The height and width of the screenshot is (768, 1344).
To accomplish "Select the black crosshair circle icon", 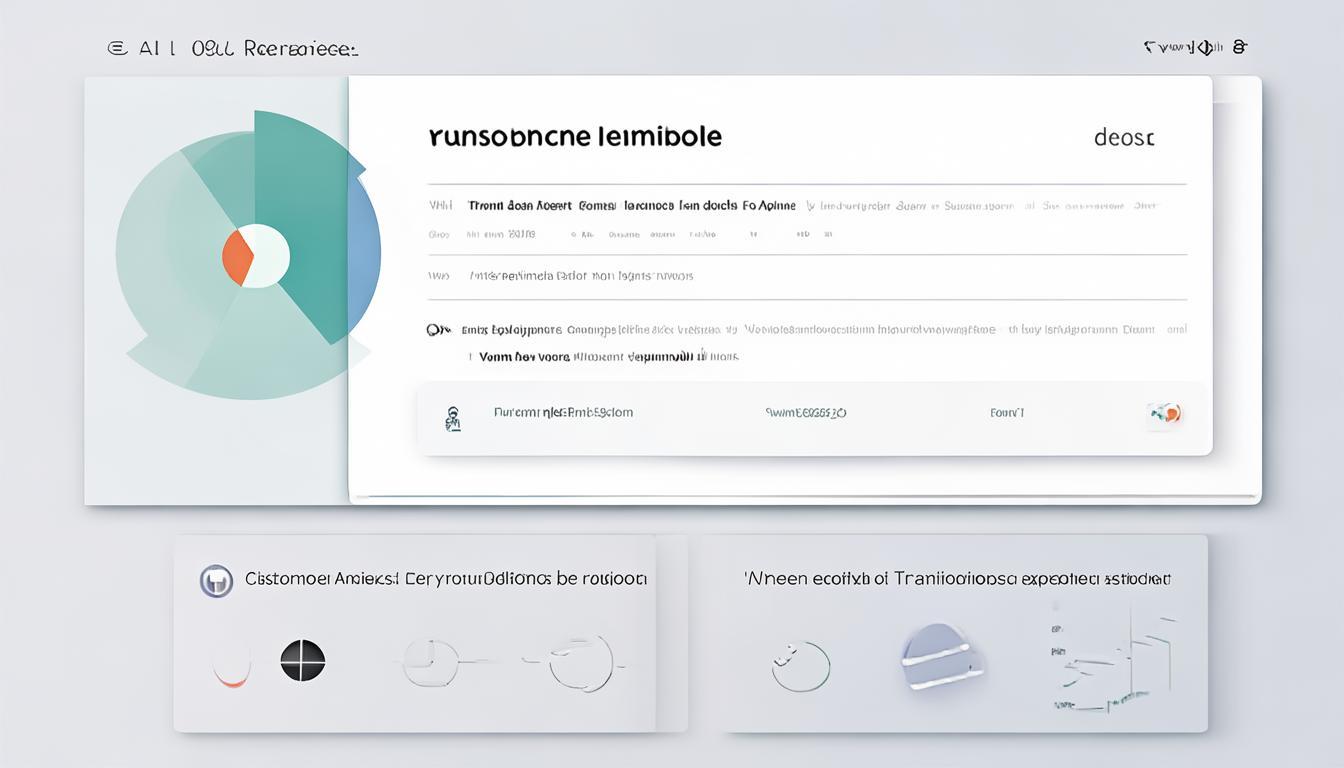I will [303, 661].
